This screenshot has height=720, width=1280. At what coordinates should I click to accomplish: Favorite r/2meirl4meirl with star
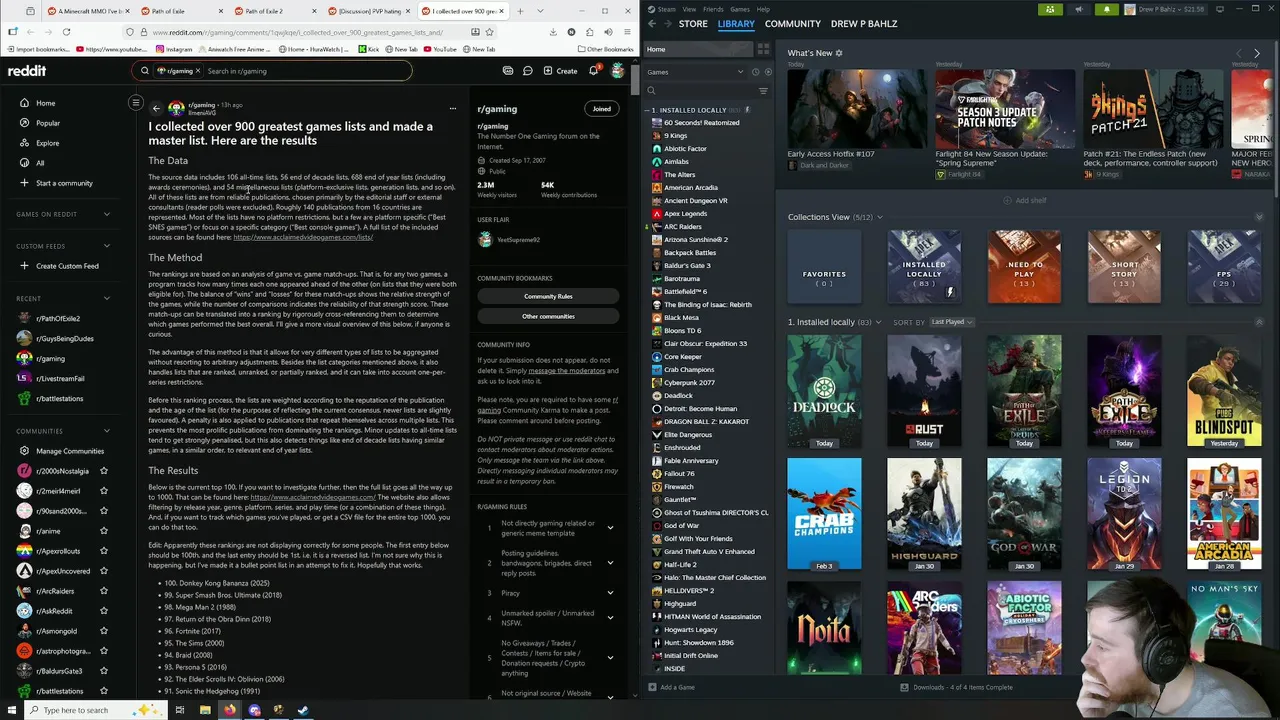(103, 491)
